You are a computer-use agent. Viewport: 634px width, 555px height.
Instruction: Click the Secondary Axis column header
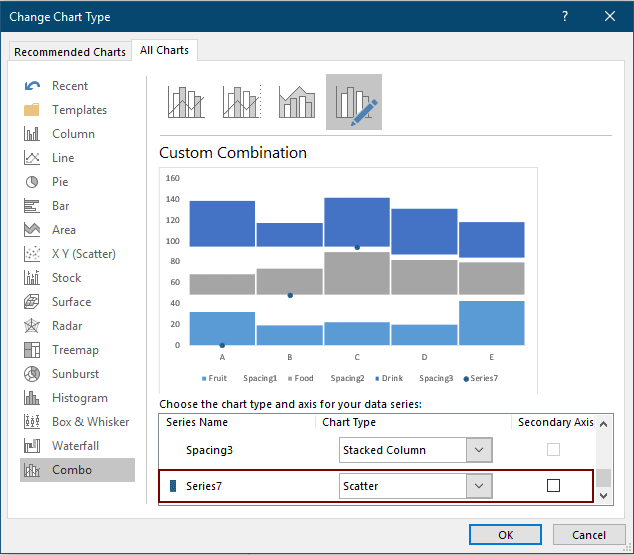(556, 422)
